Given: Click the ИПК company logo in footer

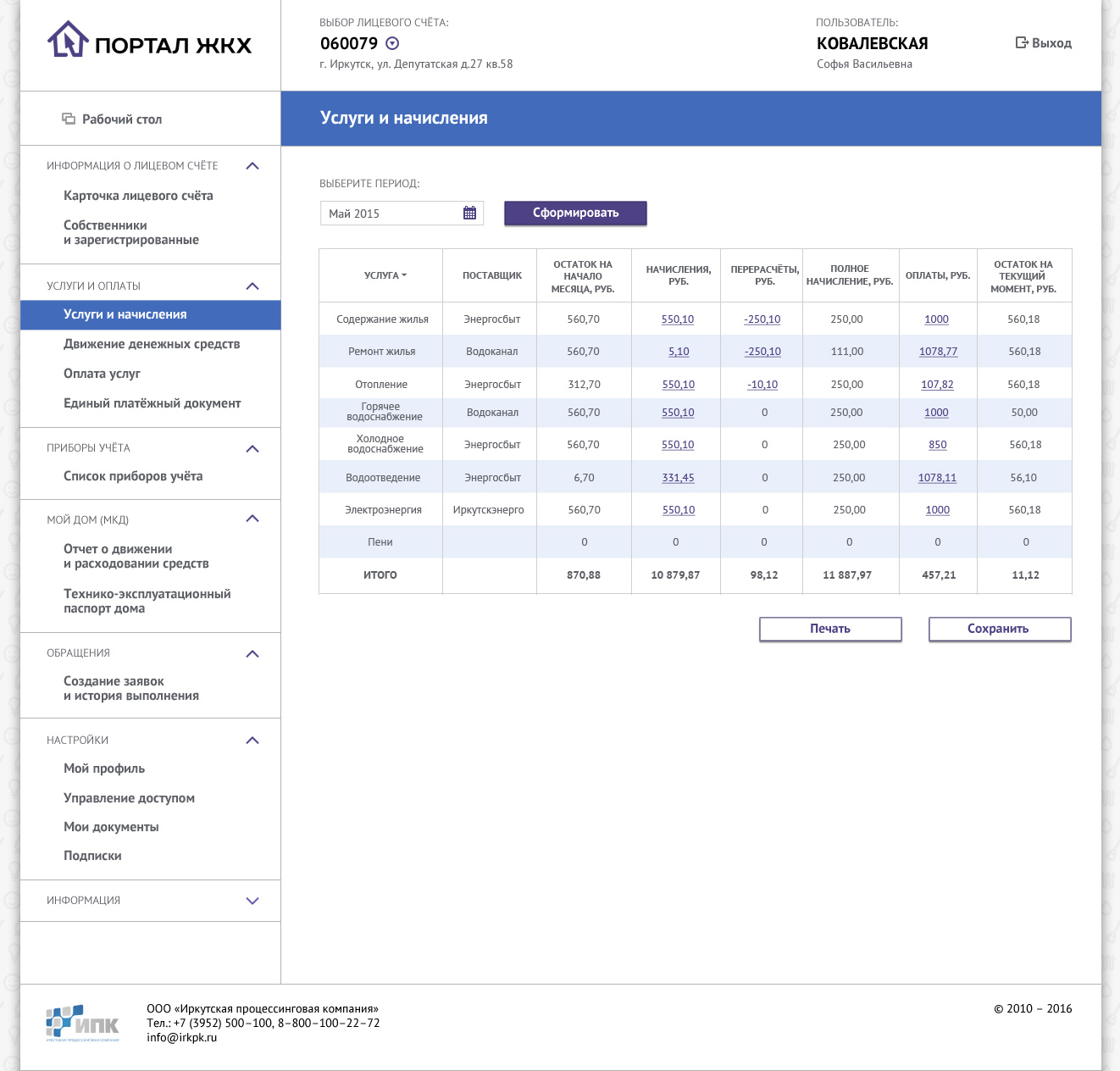Looking at the screenshot, I should pos(82,1023).
